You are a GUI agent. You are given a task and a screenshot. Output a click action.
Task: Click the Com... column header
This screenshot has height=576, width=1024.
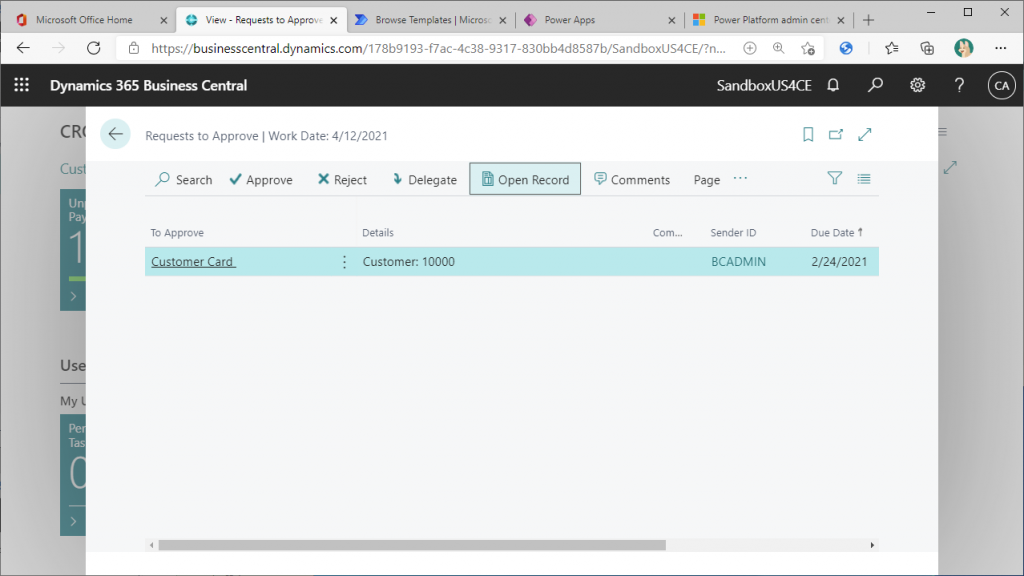point(667,232)
